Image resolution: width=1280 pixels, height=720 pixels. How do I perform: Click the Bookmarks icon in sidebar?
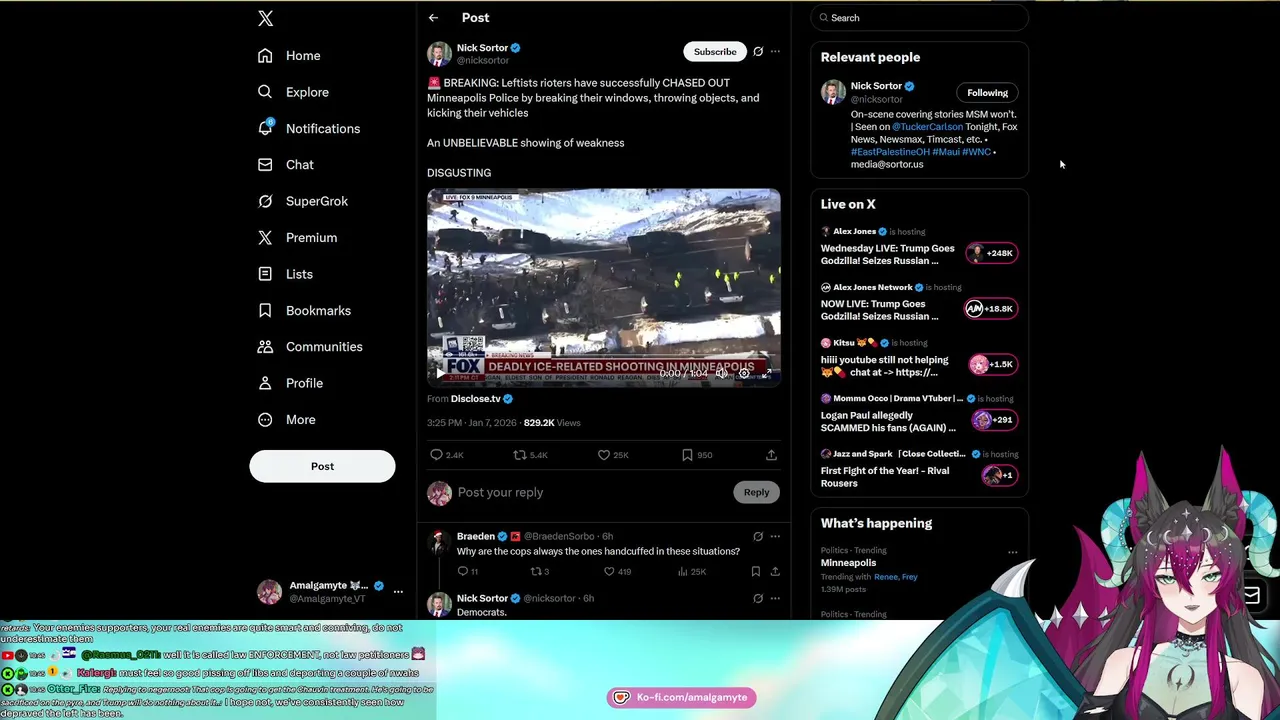265,311
